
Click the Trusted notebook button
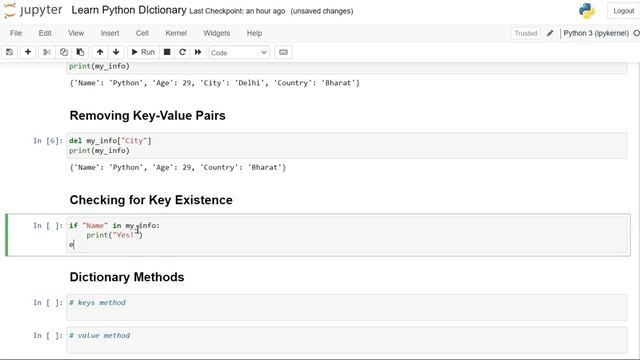point(525,33)
